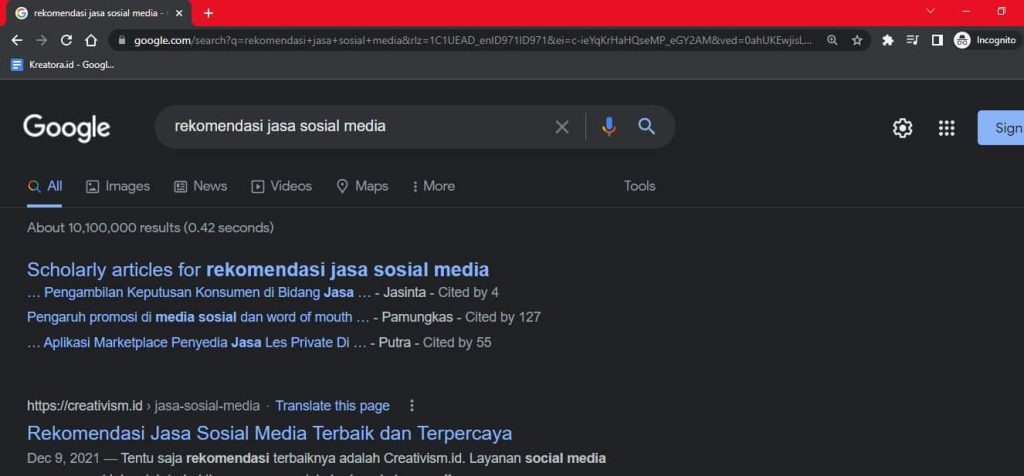Open Pengaruh promosi di media sosial article
The height and width of the screenshot is (476, 1024).
tap(199, 317)
